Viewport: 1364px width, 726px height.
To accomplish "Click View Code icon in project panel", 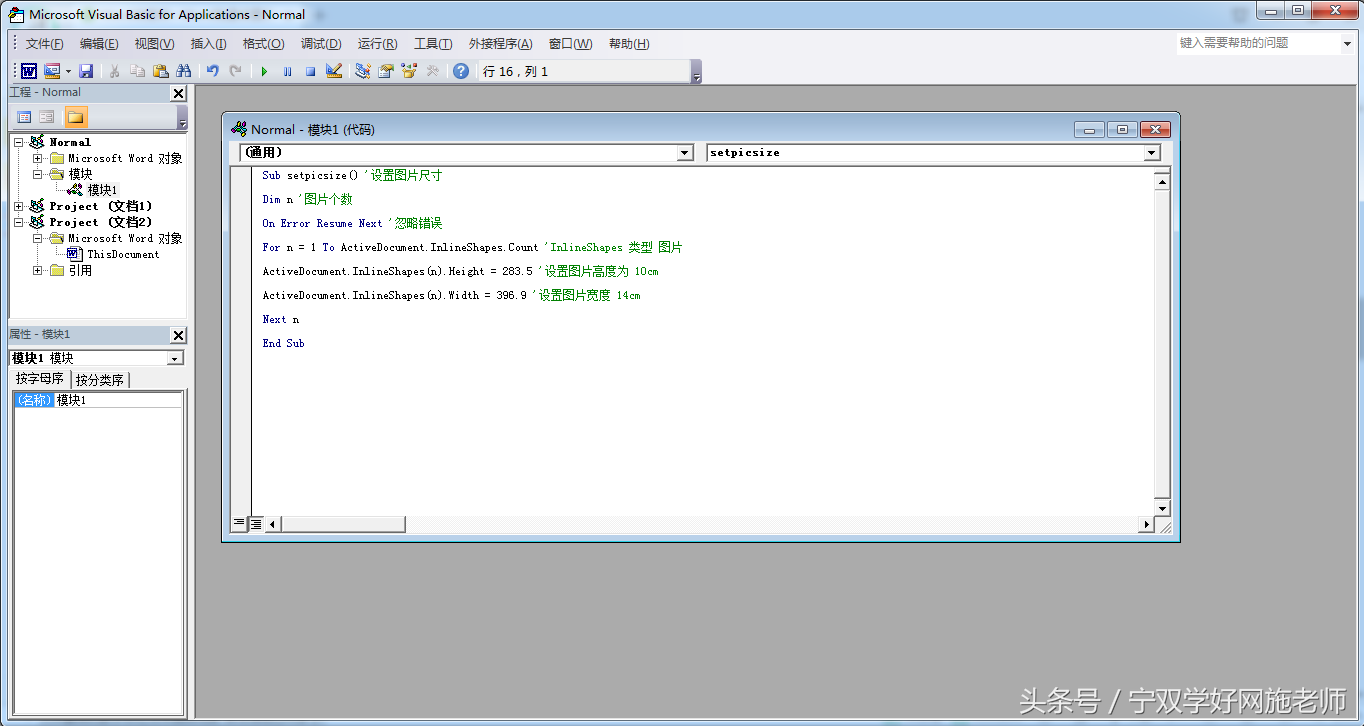I will tap(25, 117).
